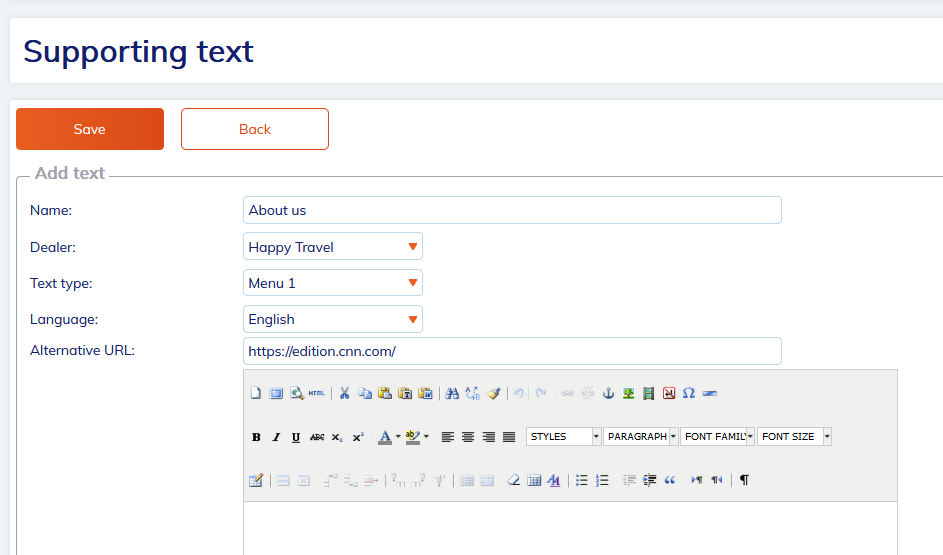Insert an anchor with the anchor icon
Viewport: 943px width, 555px height.
coord(607,394)
